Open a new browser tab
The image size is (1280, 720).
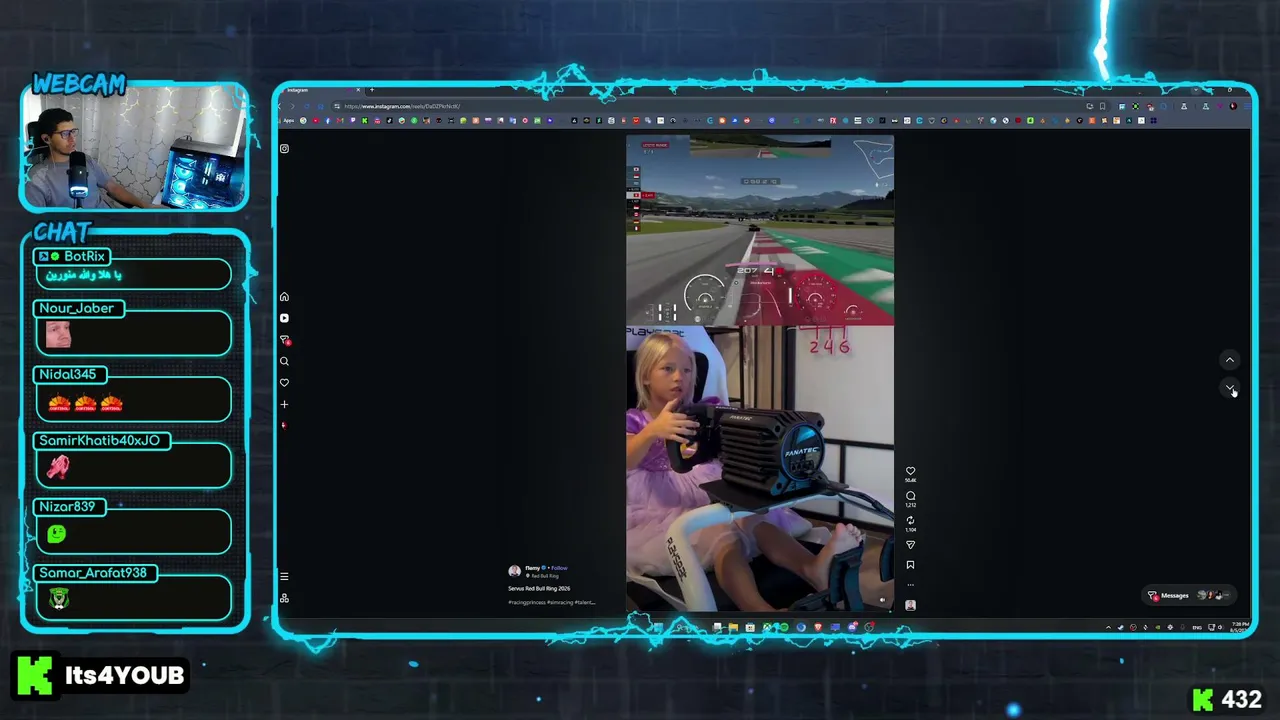click(372, 90)
